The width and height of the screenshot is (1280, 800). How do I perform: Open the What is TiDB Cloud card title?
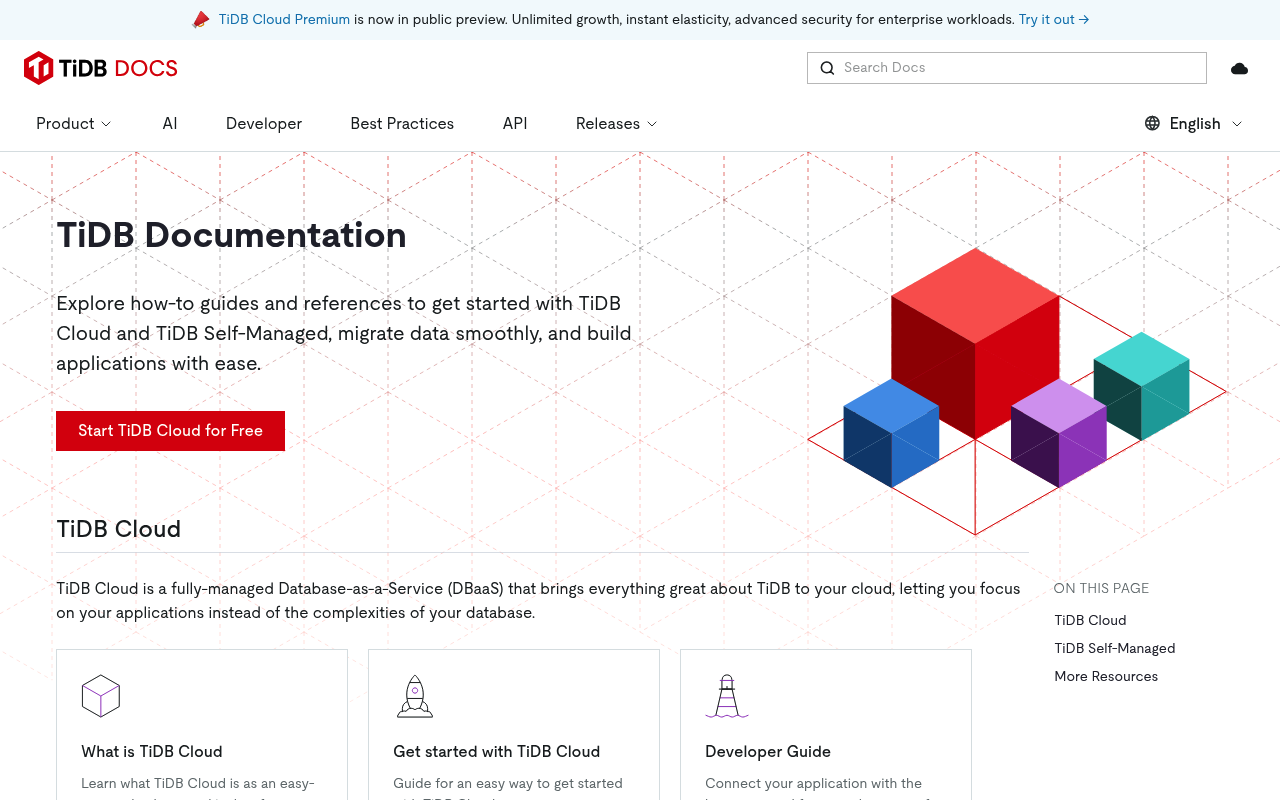pos(152,751)
